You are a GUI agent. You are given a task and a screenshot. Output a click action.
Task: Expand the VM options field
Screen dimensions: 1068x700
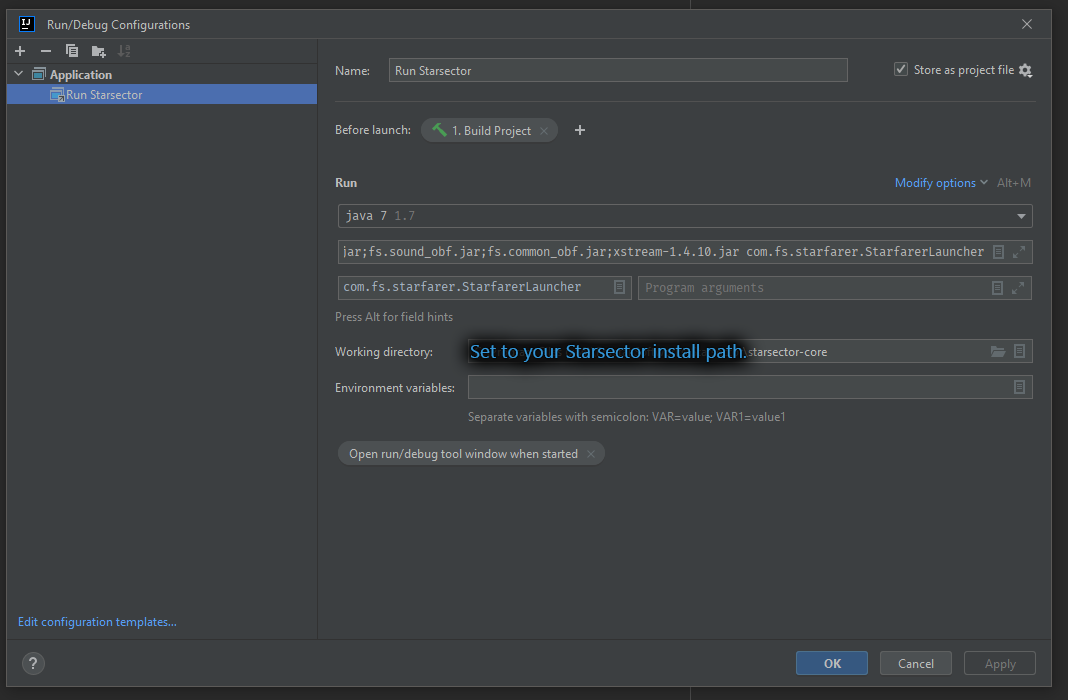1019,252
